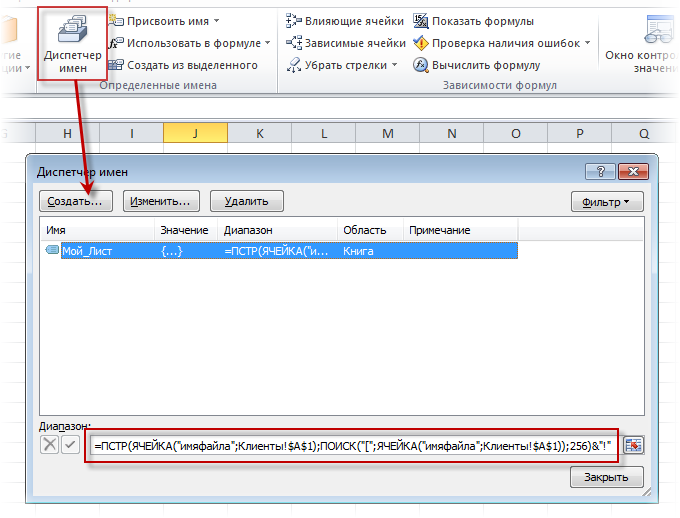
Task: Remove arrows with Убрать стрелки
Action: click(x=294, y=65)
